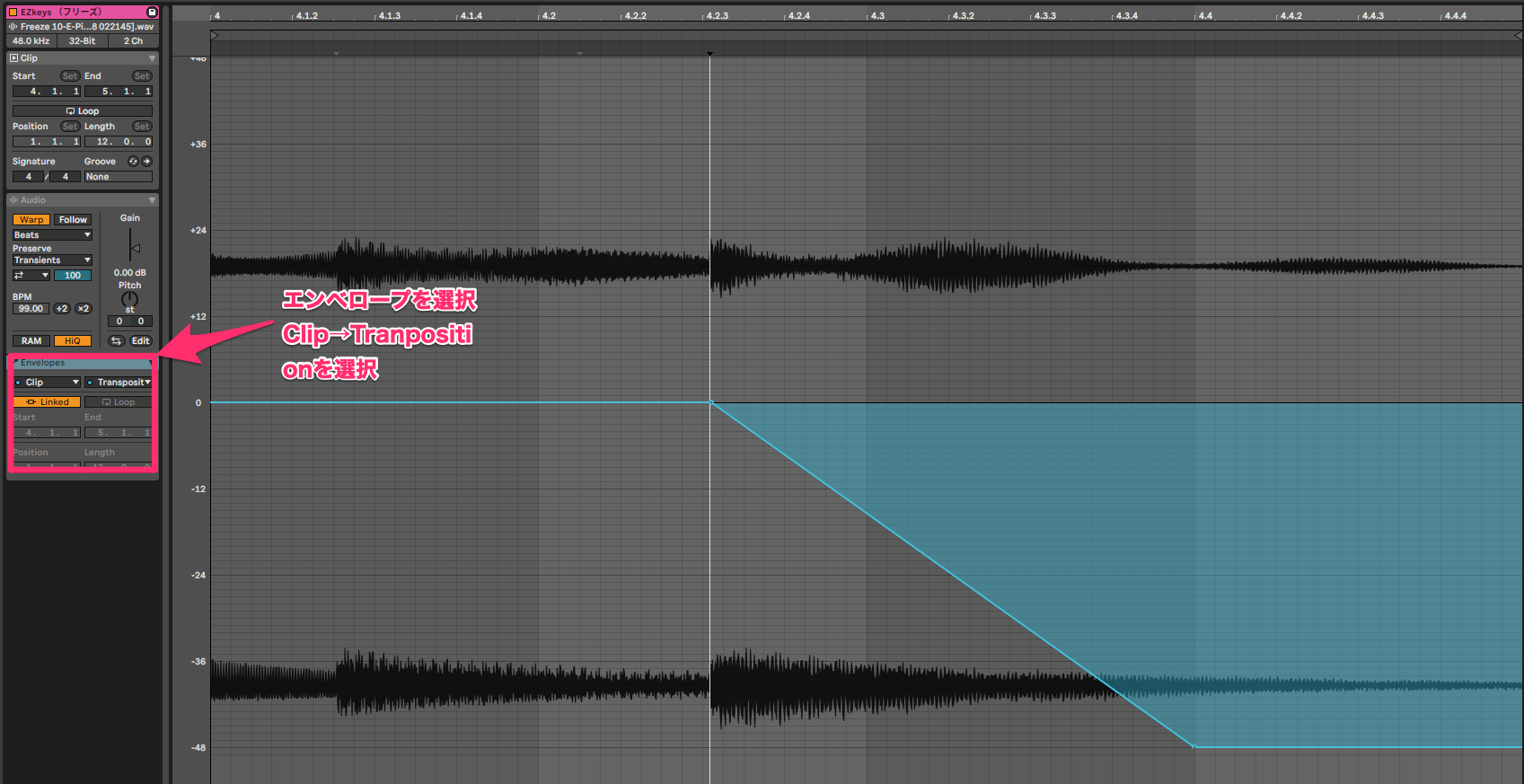Collapse the Audio panel header
Viewport: 1524px width, 784px height.
pyautogui.click(x=152, y=200)
